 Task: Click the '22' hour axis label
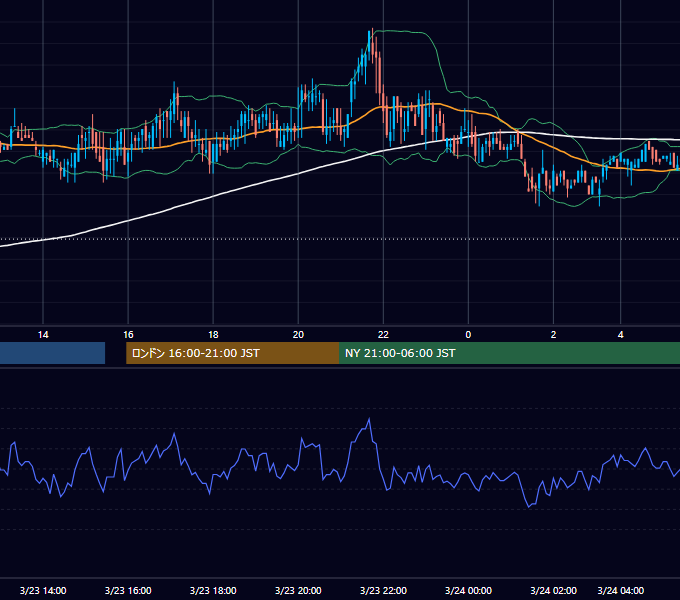click(383, 335)
